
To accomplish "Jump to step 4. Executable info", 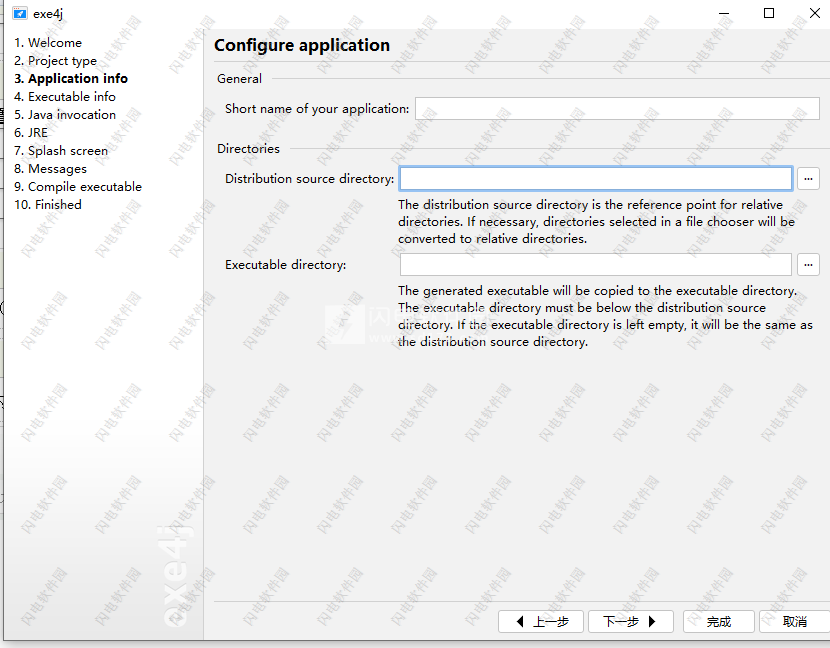I will coord(65,97).
